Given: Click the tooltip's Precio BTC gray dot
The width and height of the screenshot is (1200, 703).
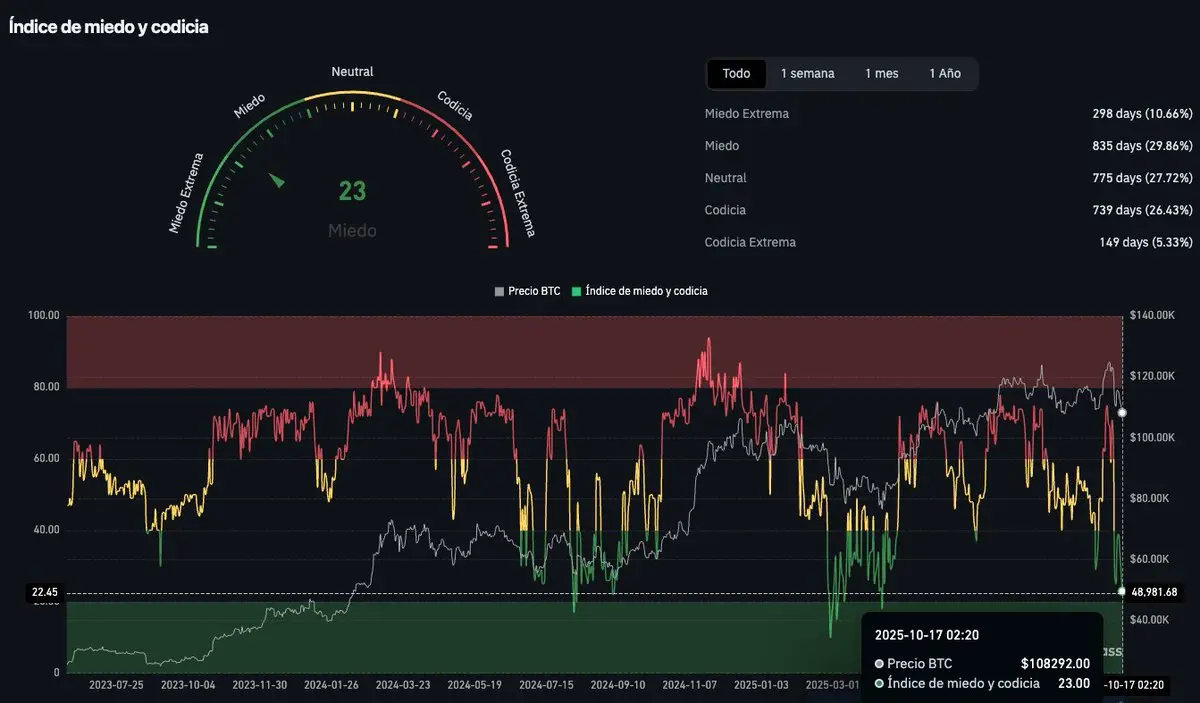Looking at the screenshot, I should tap(879, 664).
